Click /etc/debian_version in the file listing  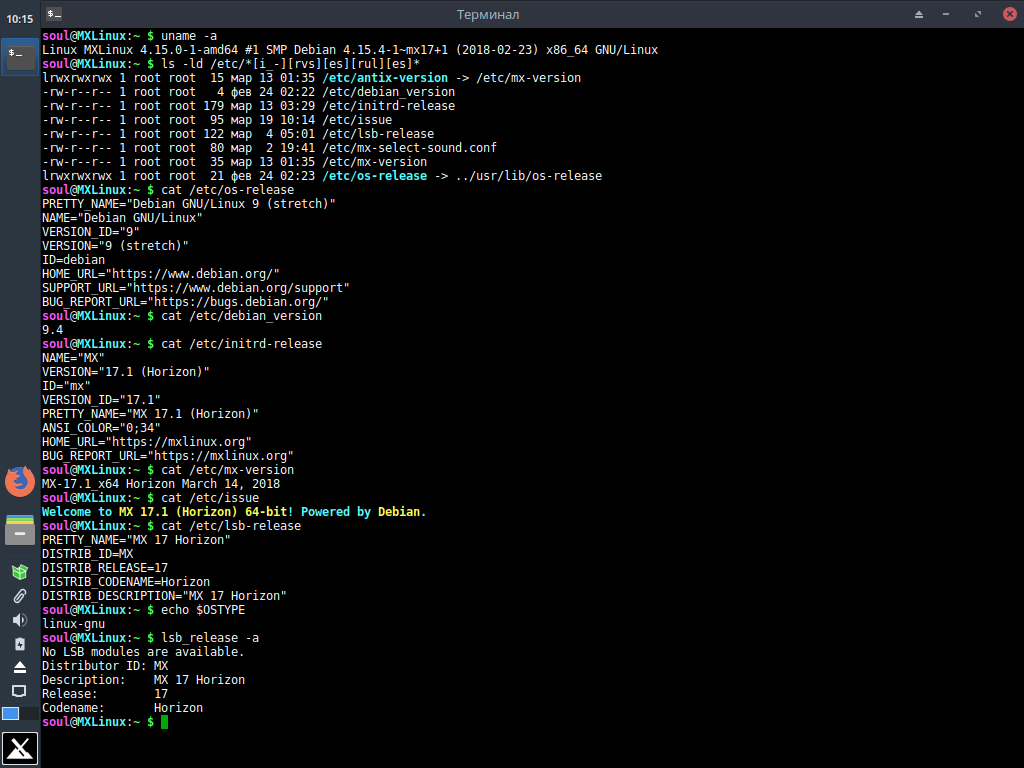pos(388,92)
